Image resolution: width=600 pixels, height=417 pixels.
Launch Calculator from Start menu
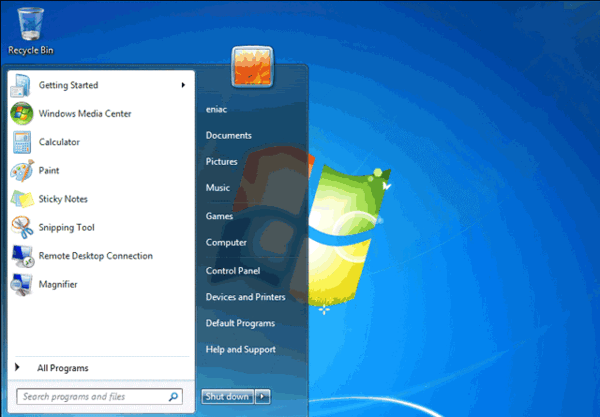point(101,142)
